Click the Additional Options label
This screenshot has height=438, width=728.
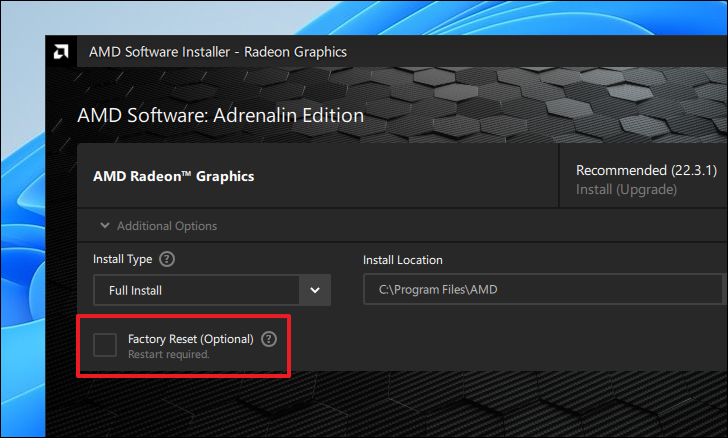point(167,226)
